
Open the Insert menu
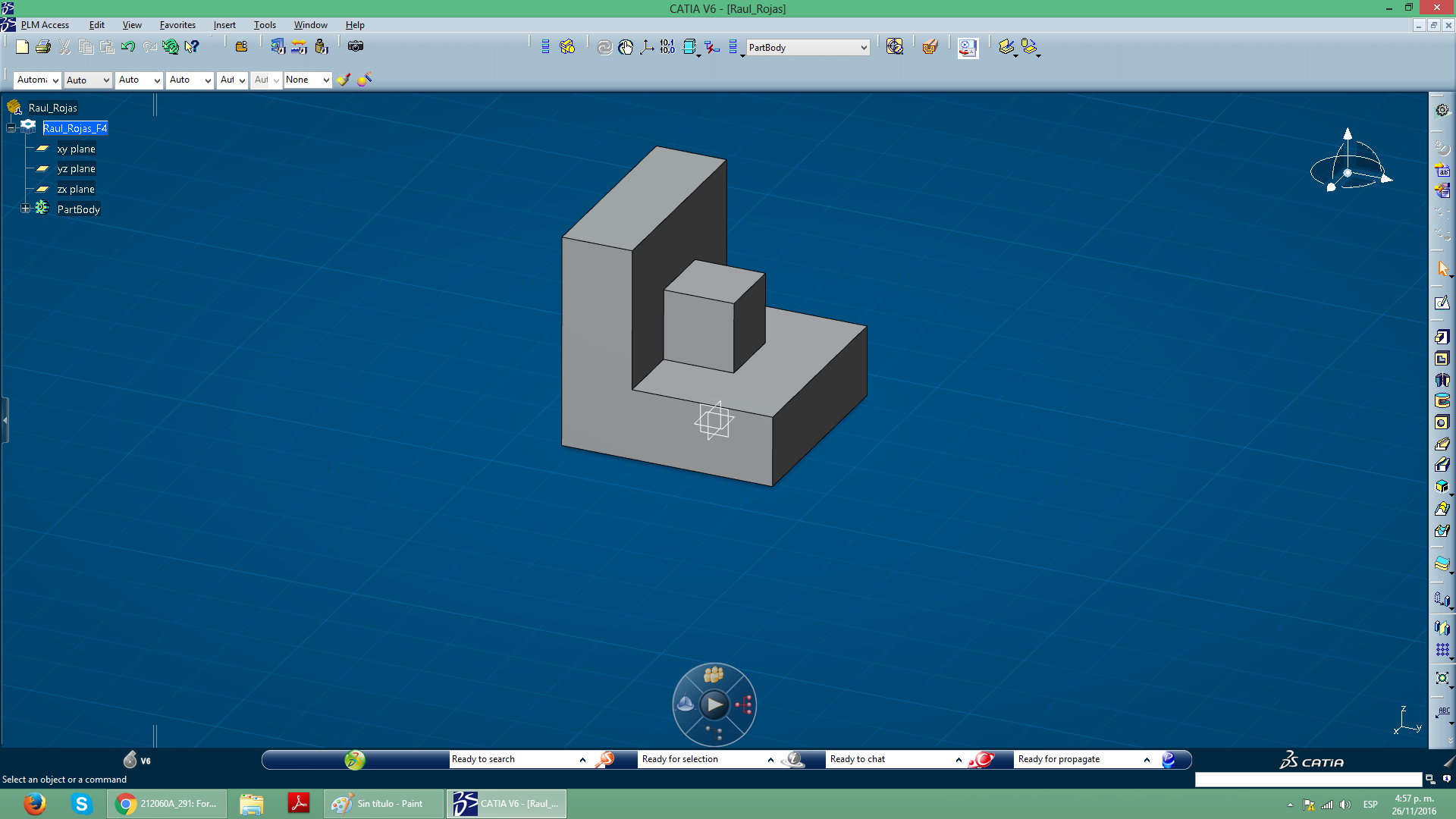coord(224,25)
